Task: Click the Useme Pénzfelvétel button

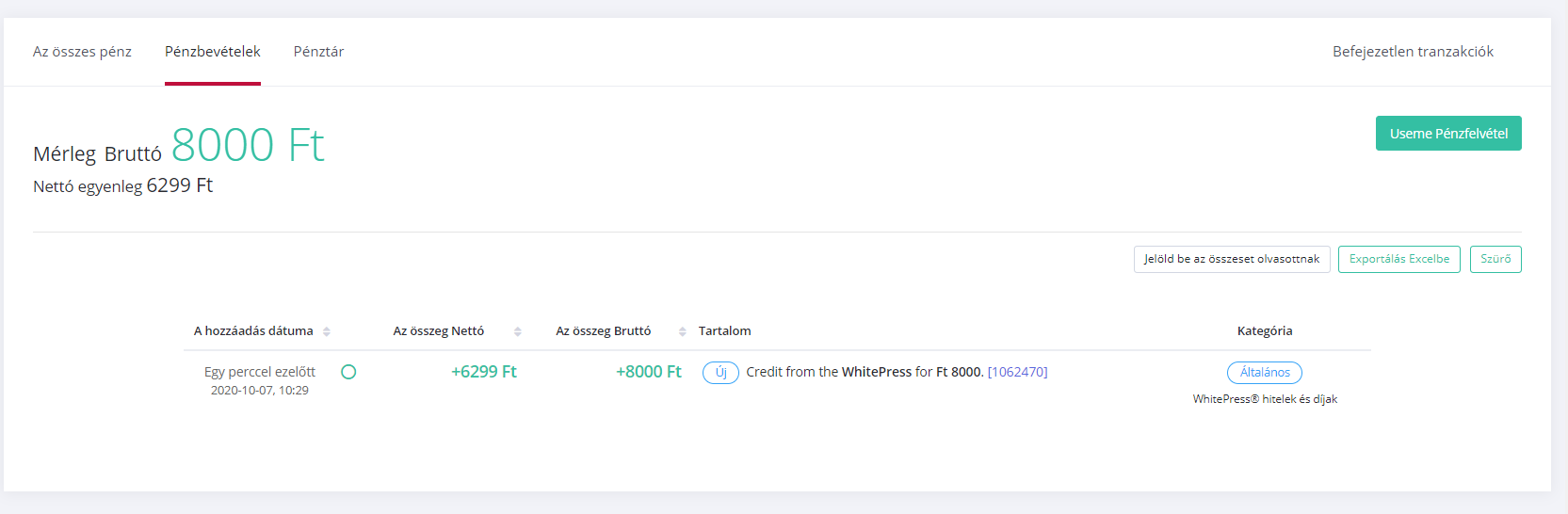Action: (1448, 134)
